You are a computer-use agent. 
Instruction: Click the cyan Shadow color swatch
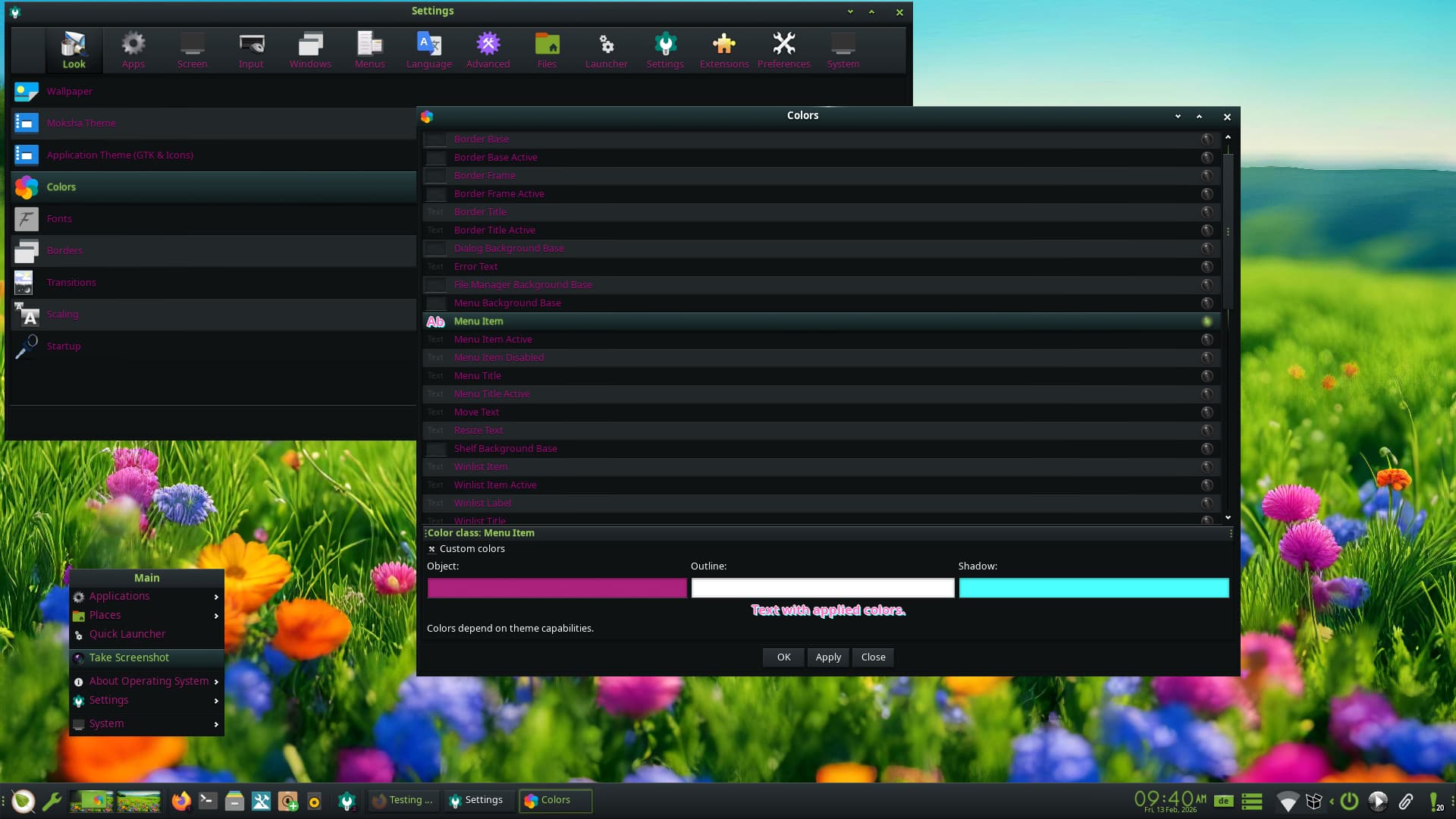pyautogui.click(x=1094, y=588)
